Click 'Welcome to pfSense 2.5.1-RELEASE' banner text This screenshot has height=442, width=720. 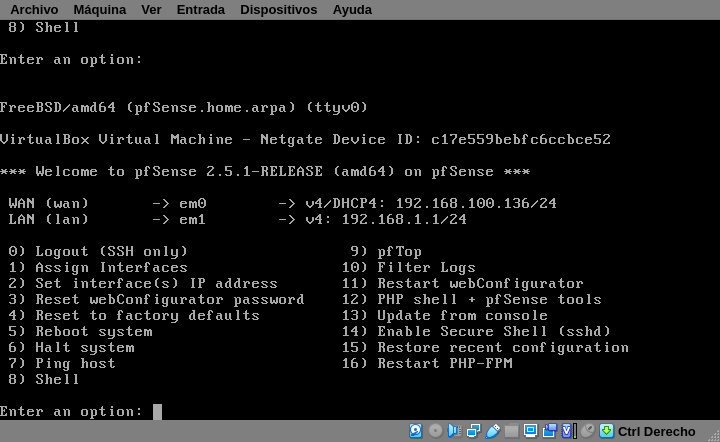click(180, 172)
